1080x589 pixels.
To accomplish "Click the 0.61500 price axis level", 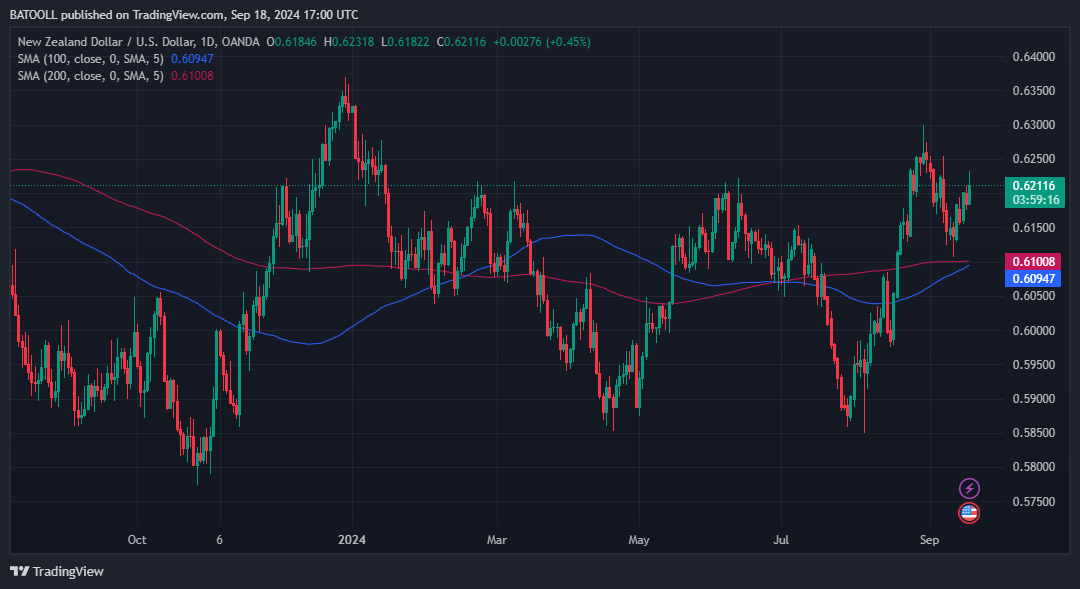I will tap(1034, 227).
